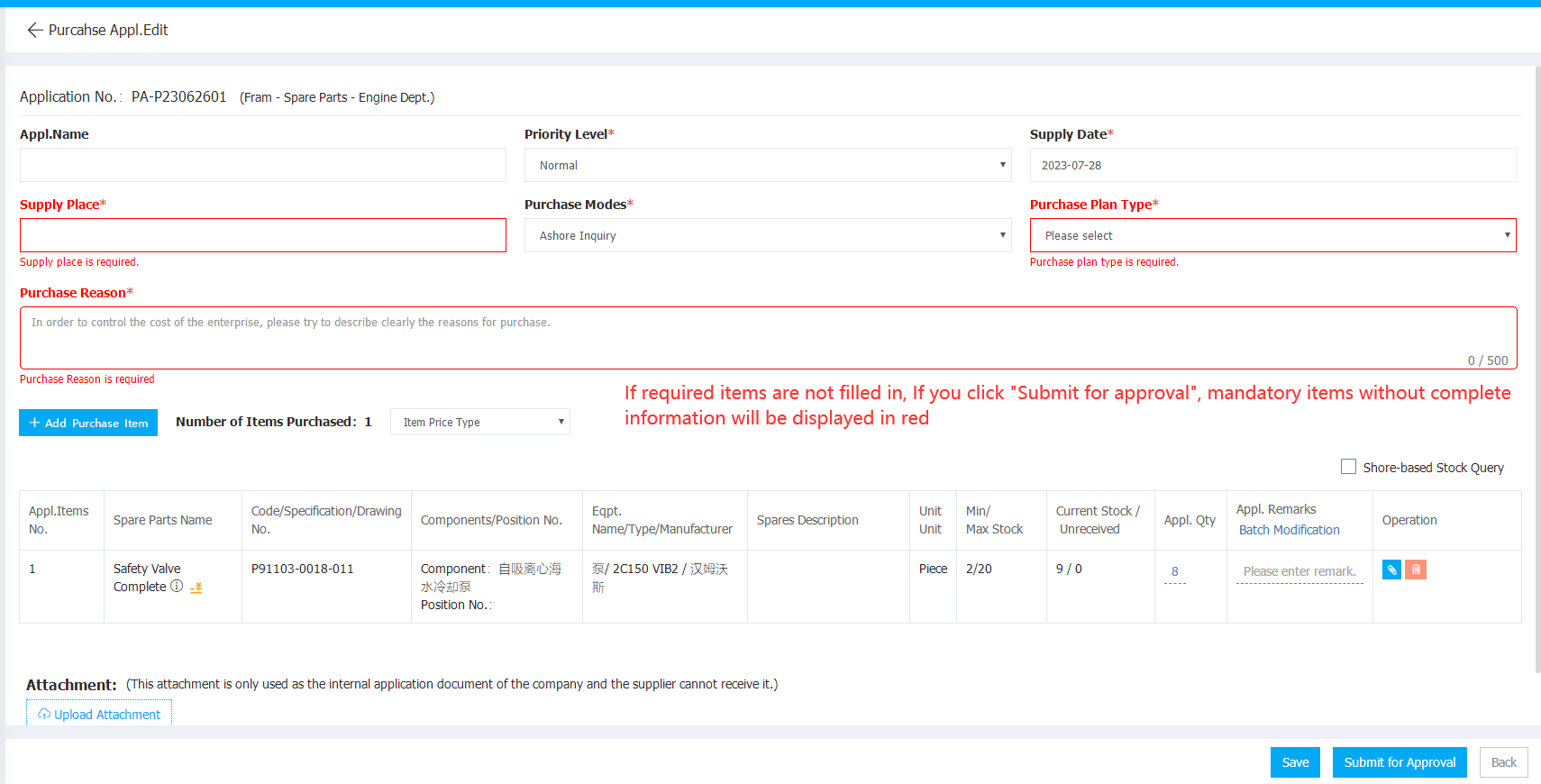Click into the Supply Place field
This screenshot has height=784, width=1541.
point(263,235)
